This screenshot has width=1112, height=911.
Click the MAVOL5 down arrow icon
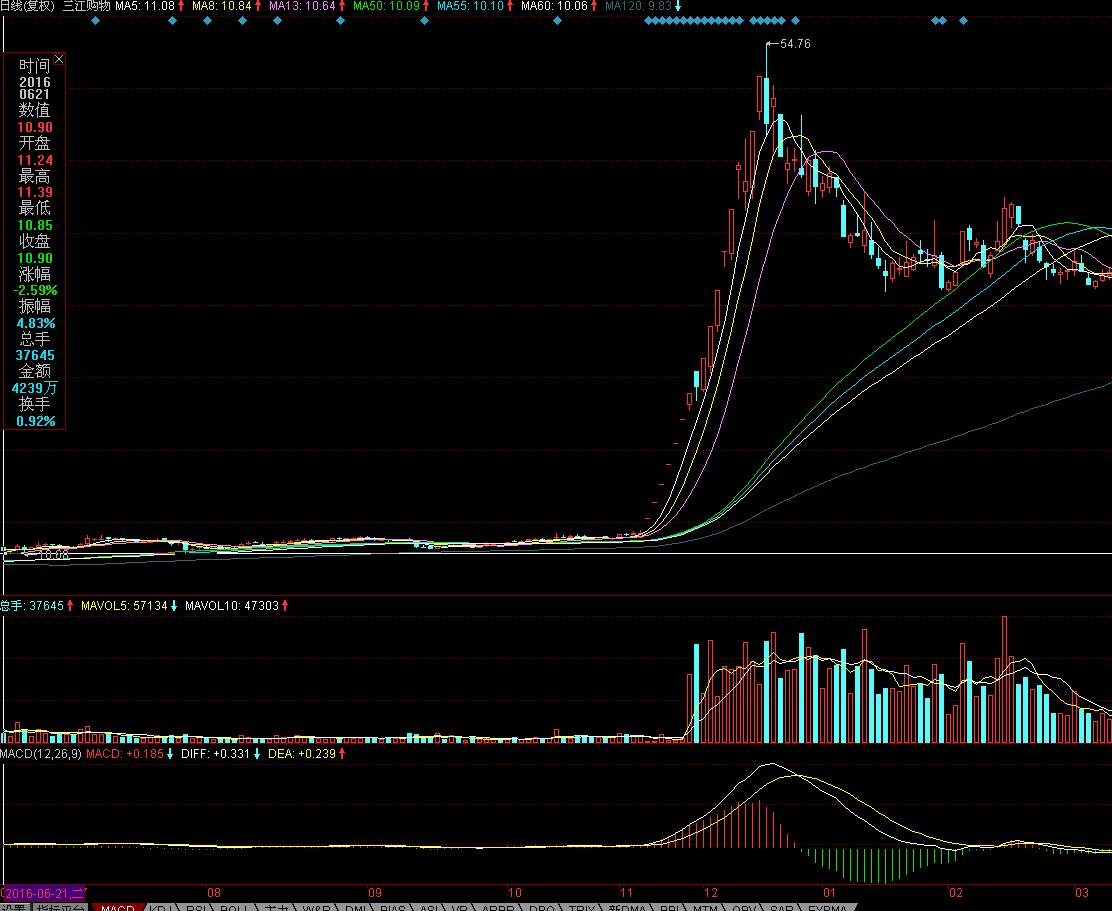coord(174,605)
